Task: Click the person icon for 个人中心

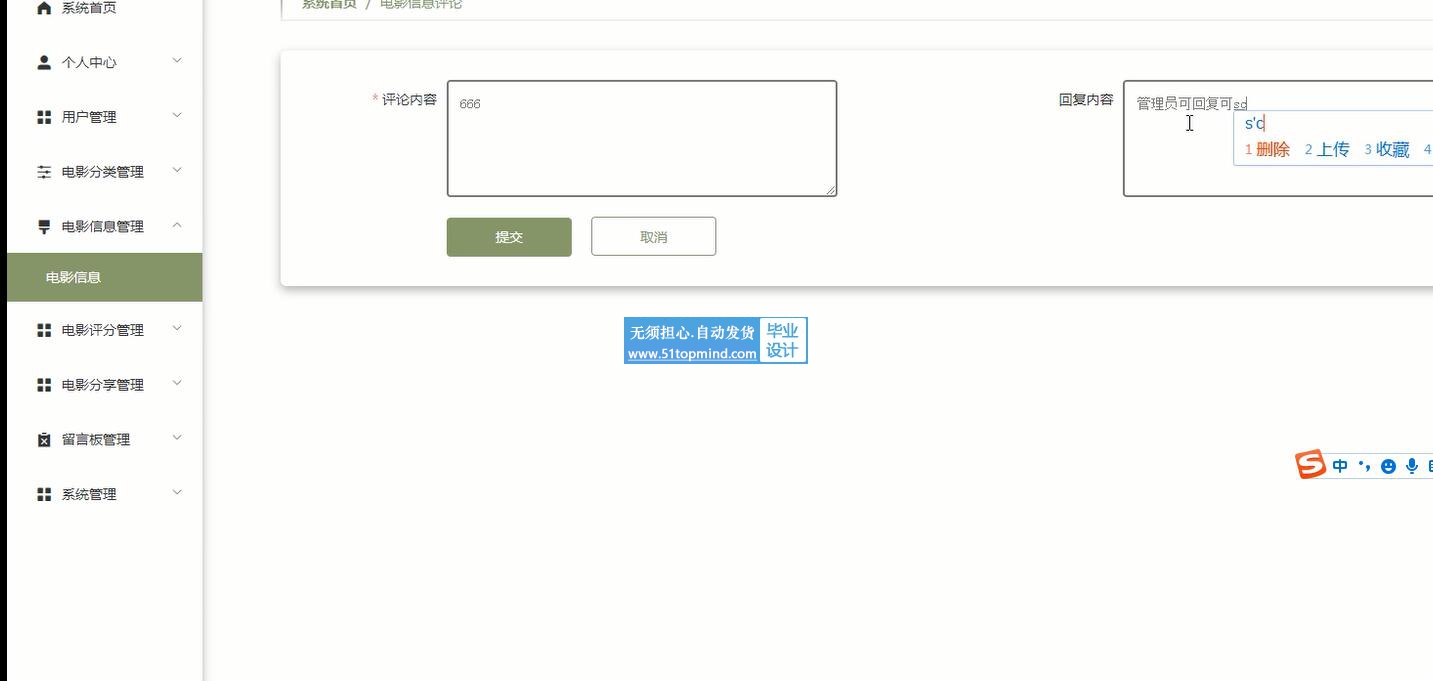Action: coord(44,62)
